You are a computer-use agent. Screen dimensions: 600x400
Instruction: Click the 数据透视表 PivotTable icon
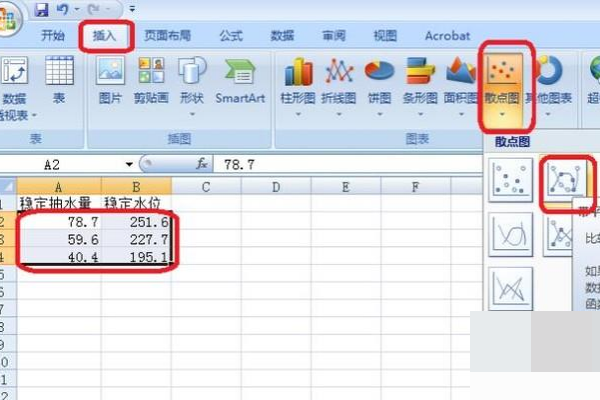pyautogui.click(x=15, y=70)
